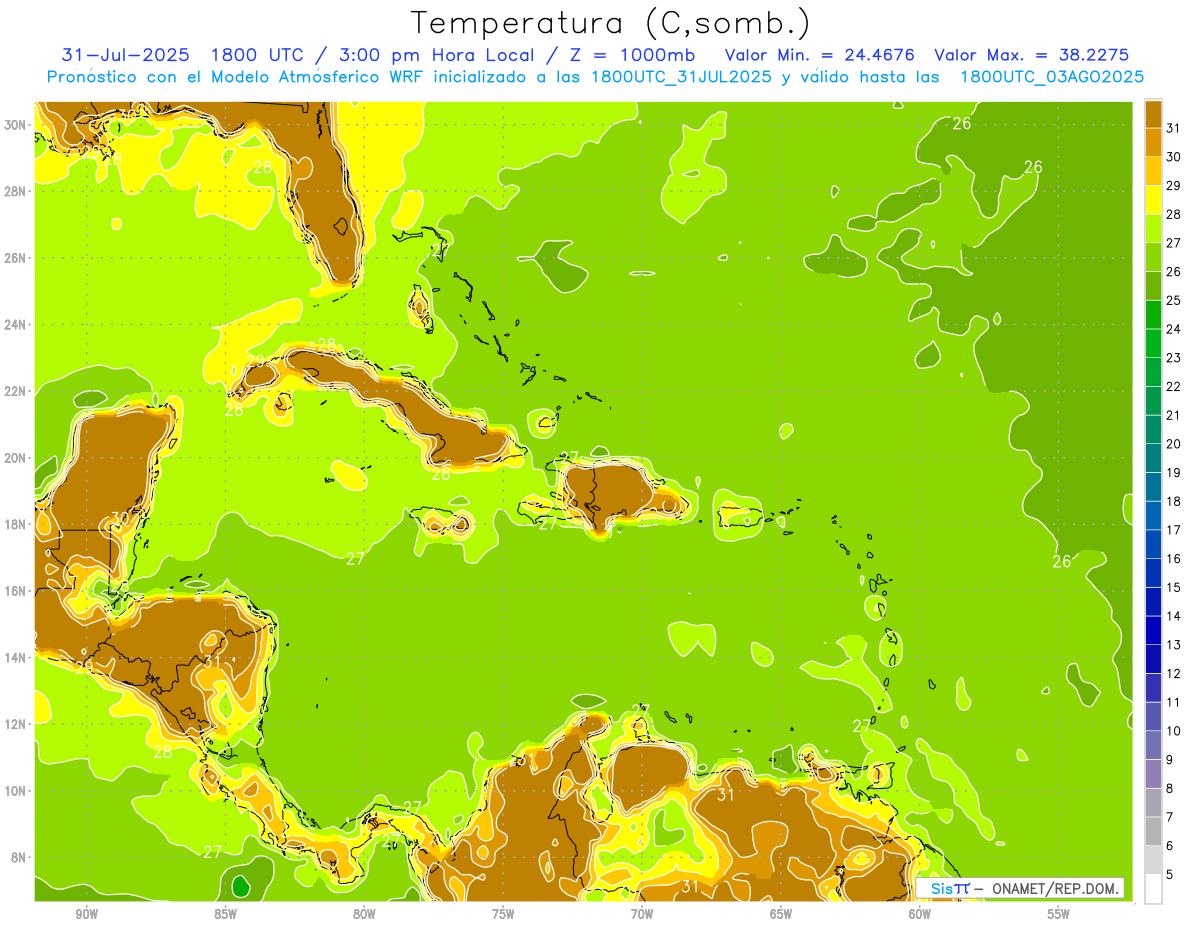Screen dimensions: 1200x927
Task: Click the '23' label on the color legend
Action: [x=1174, y=358]
